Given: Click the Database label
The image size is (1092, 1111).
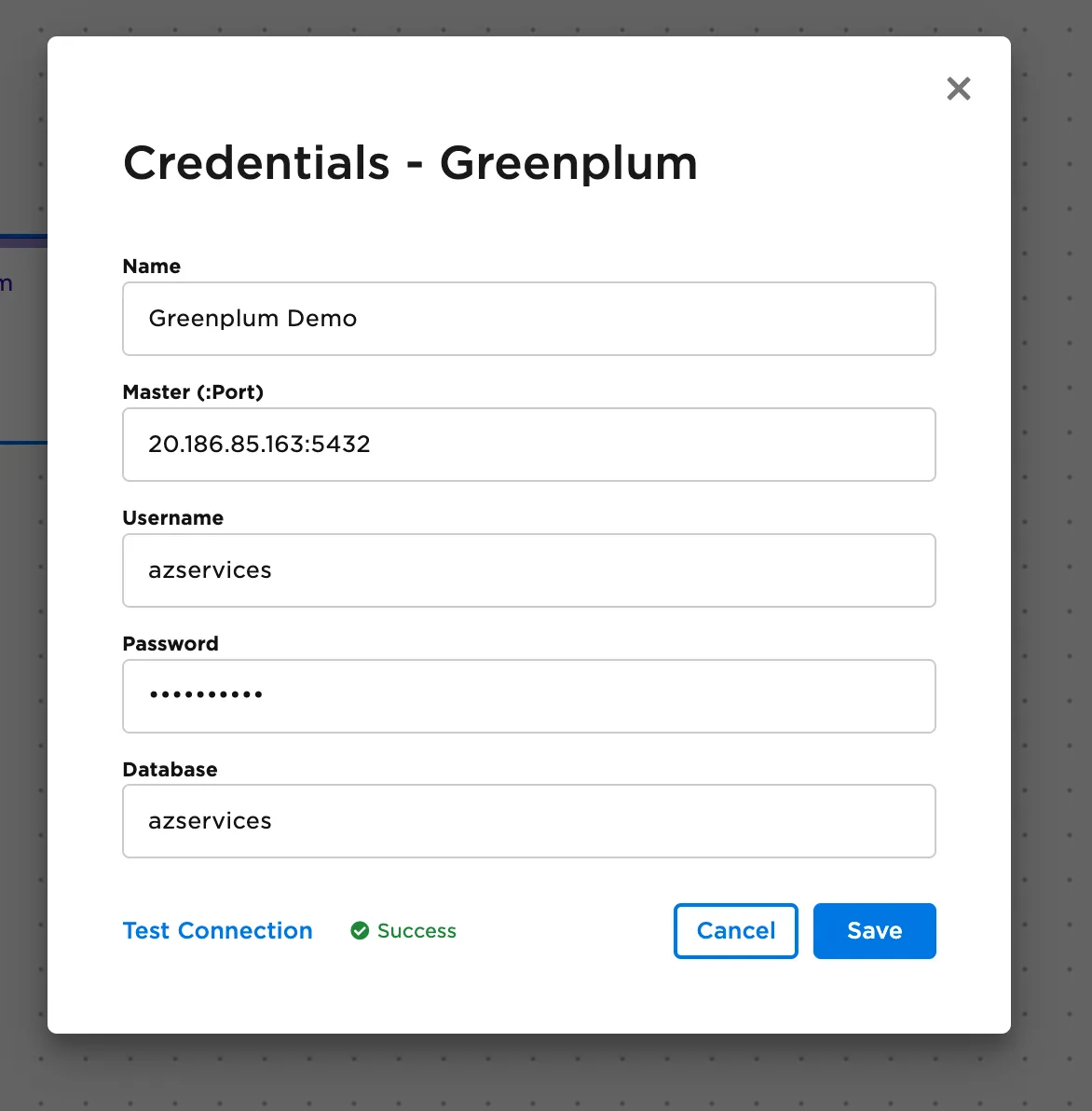Looking at the screenshot, I should pos(169,769).
